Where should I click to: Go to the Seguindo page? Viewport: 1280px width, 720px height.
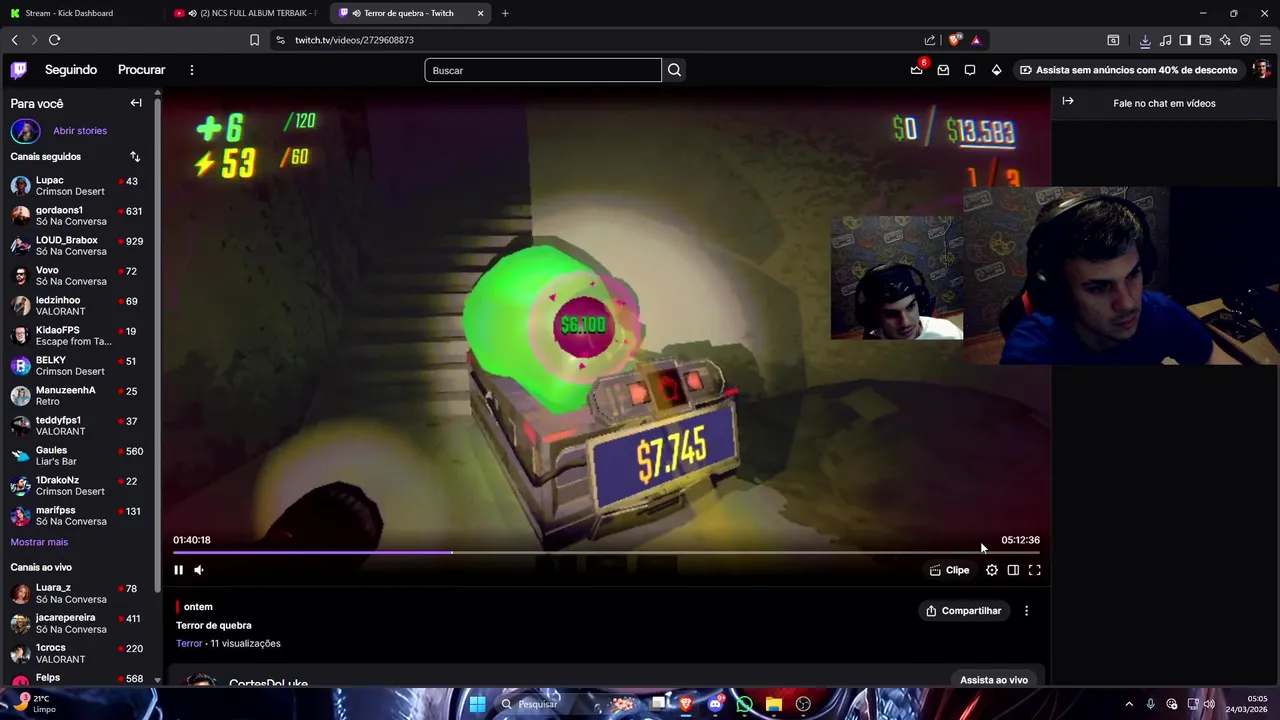coord(70,70)
